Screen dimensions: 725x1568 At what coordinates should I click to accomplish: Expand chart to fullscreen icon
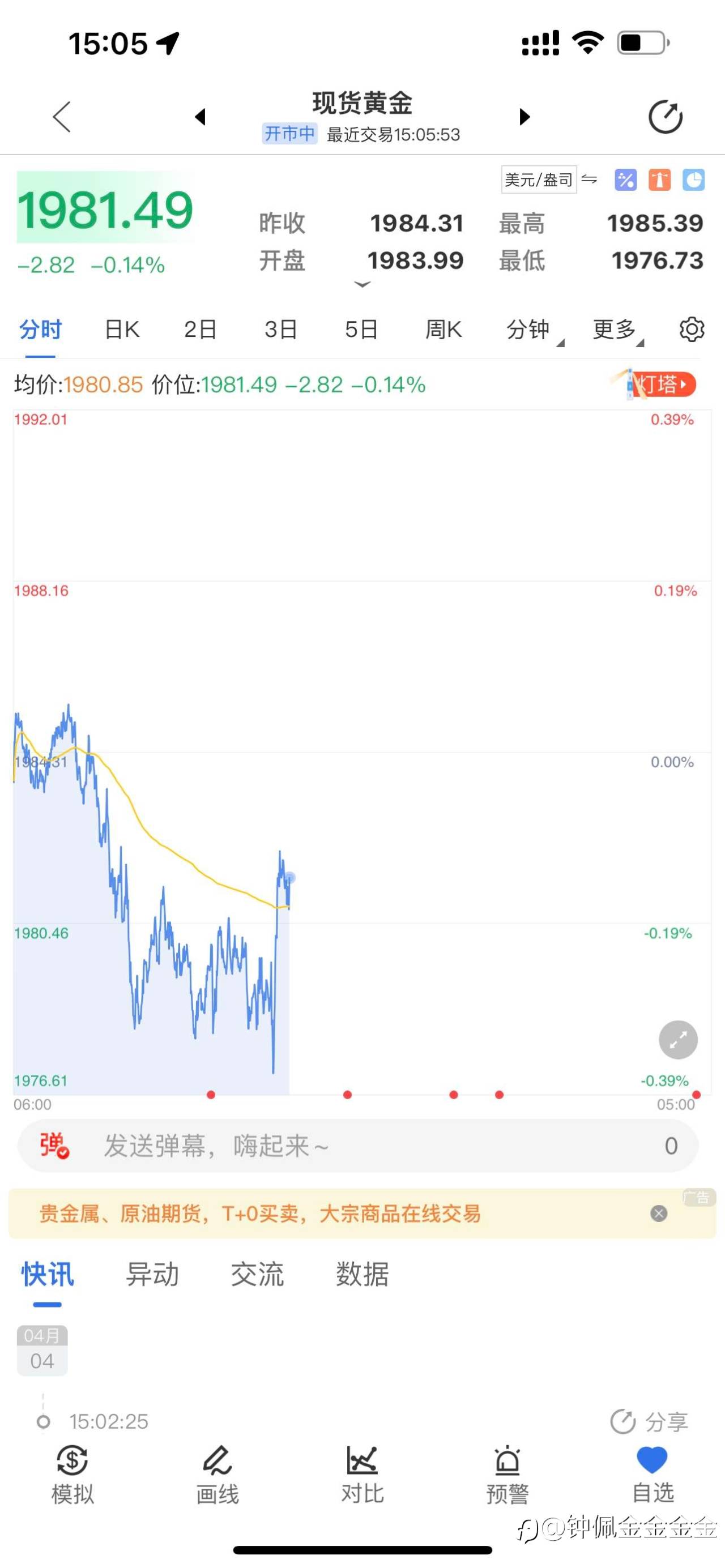[x=678, y=1040]
